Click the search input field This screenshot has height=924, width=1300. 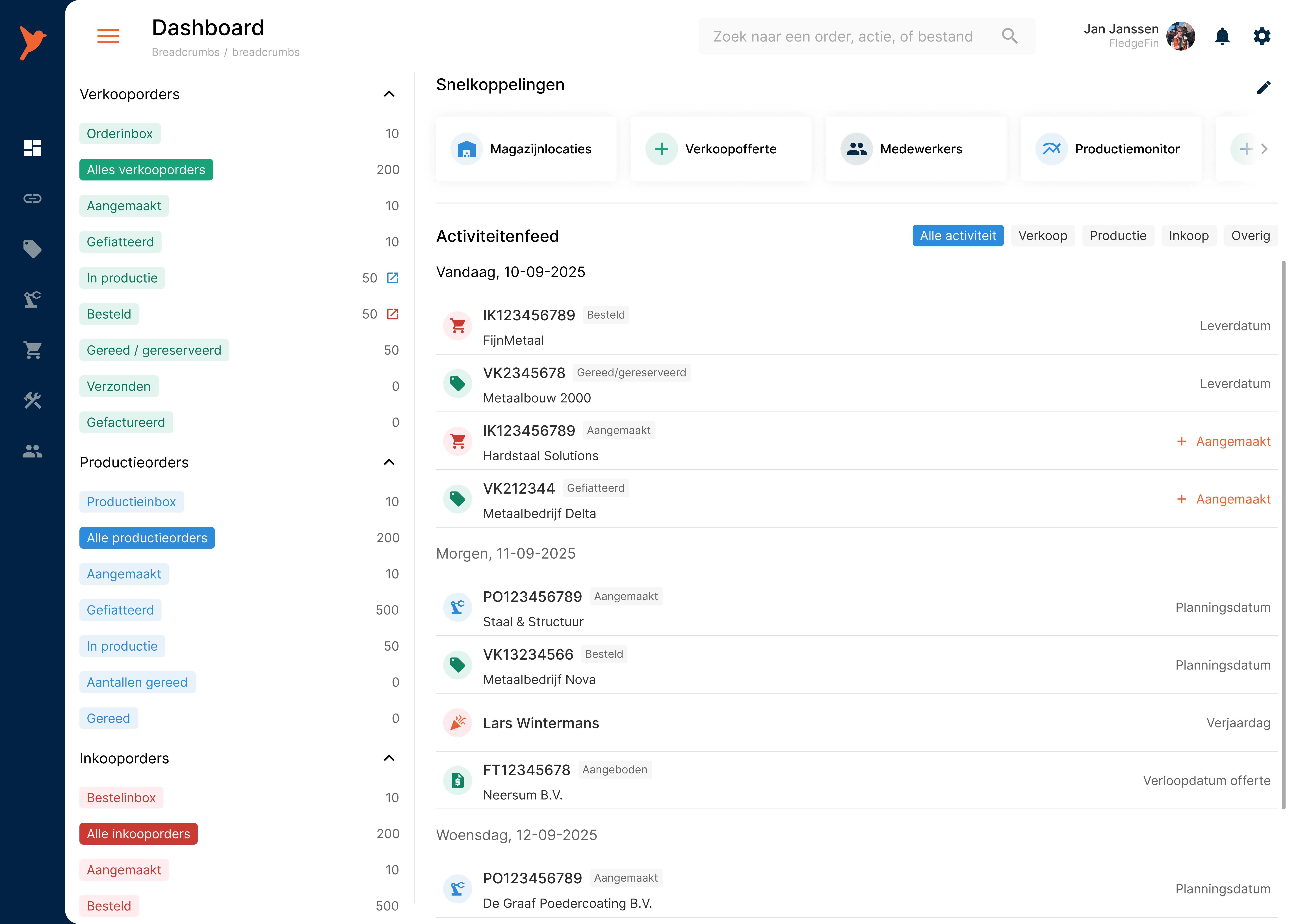coord(842,36)
